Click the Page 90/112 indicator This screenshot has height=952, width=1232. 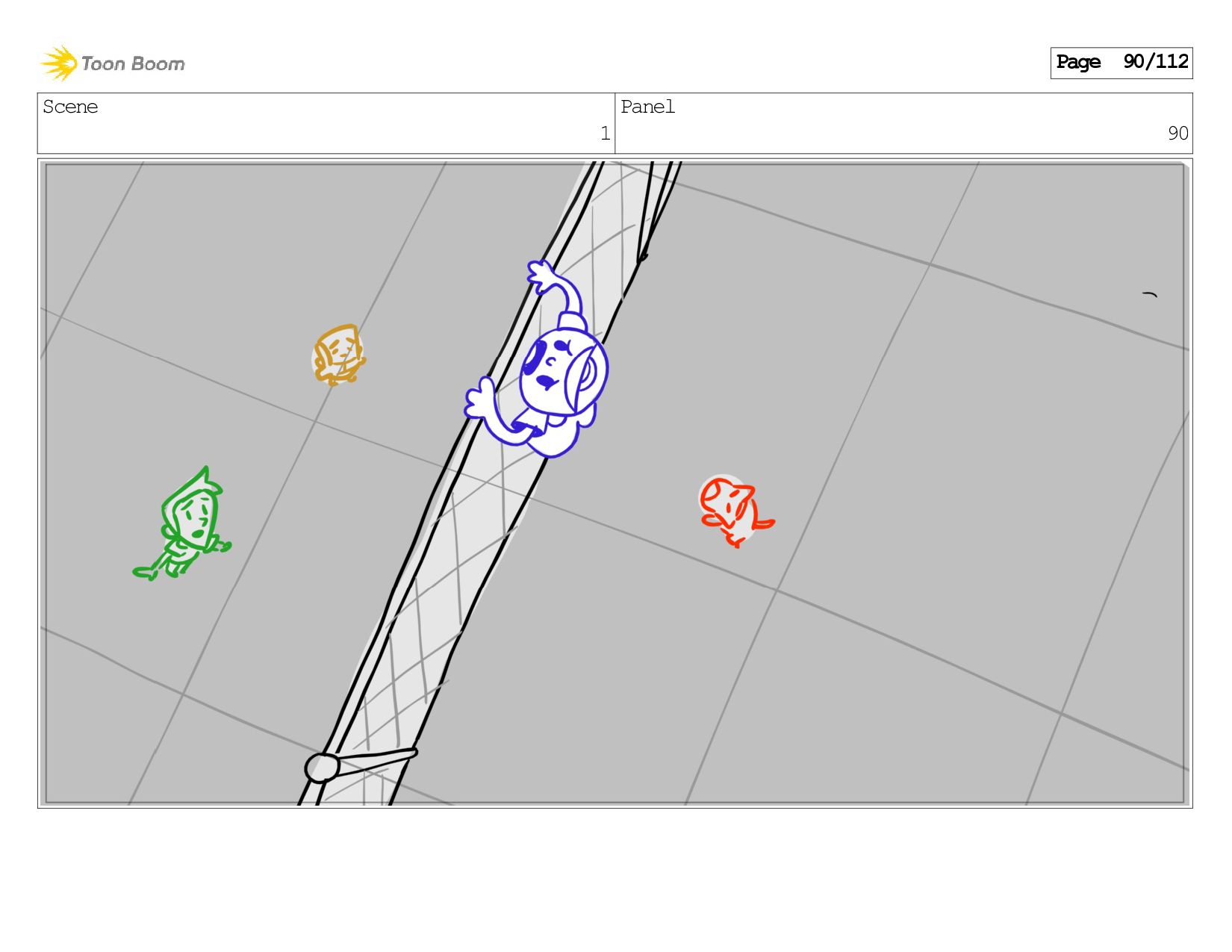(x=1121, y=63)
